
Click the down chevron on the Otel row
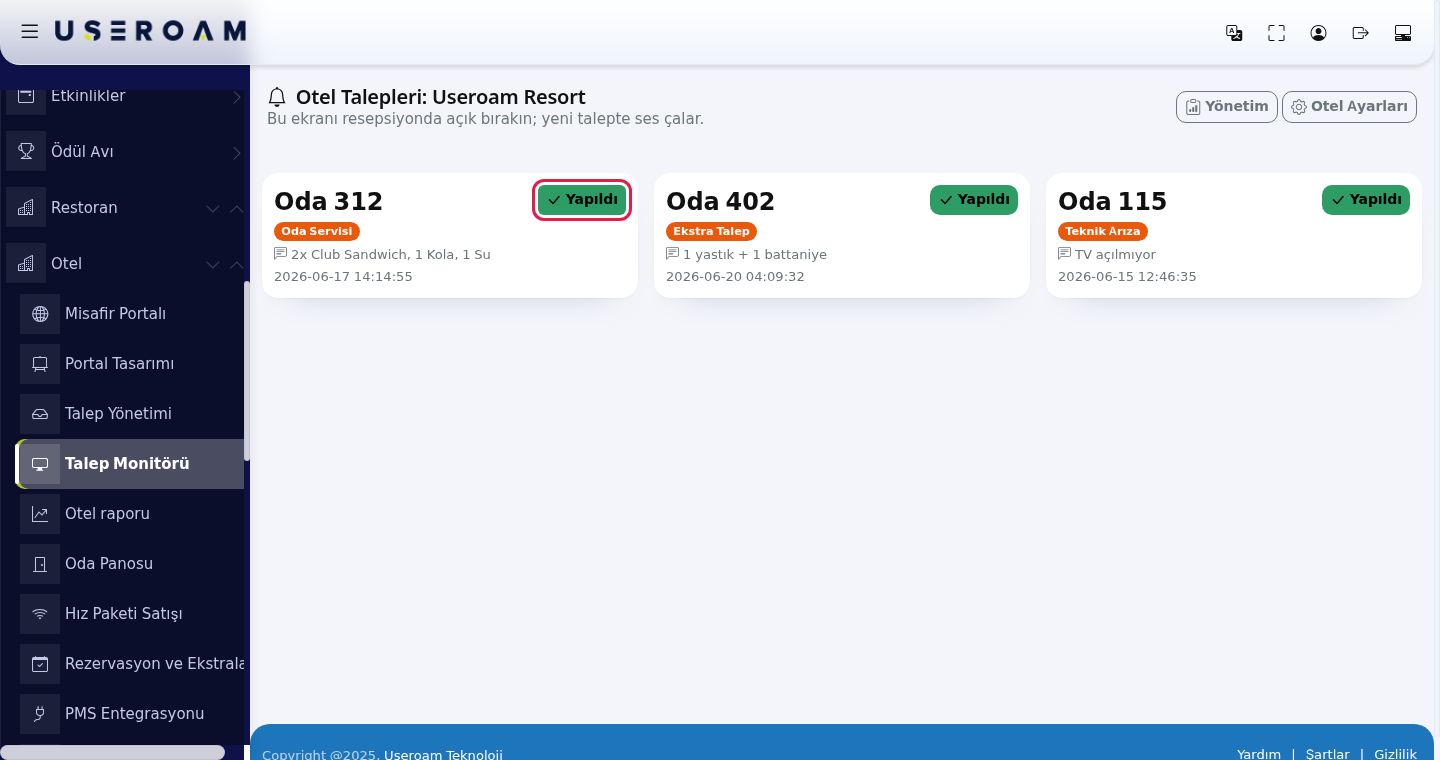tap(213, 265)
